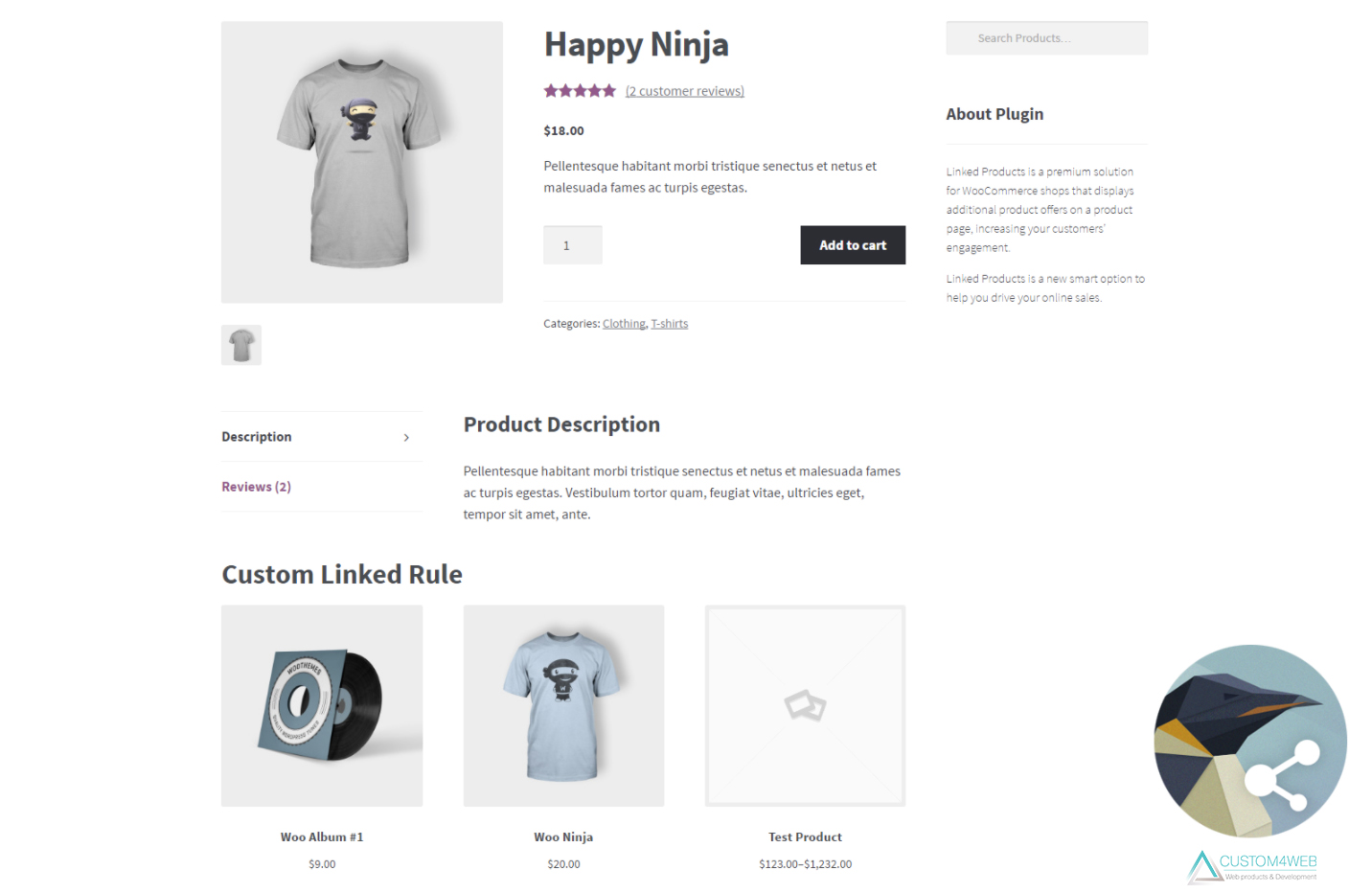The width and height of the screenshot is (1372, 893).
Task: Click the Custom4Web logo icon
Action: pos(1202,866)
